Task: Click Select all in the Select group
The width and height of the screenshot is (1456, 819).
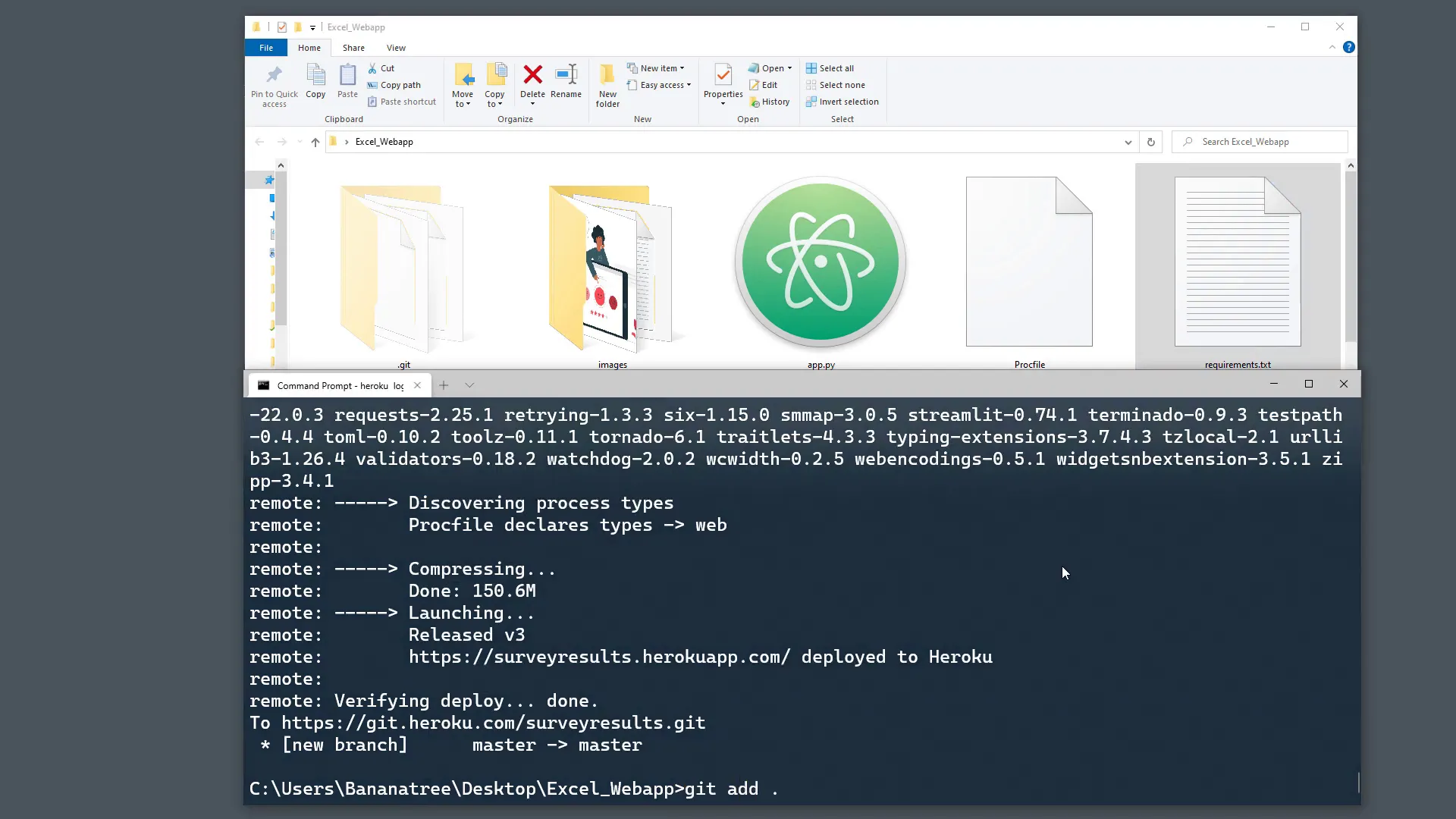Action: tap(830, 68)
